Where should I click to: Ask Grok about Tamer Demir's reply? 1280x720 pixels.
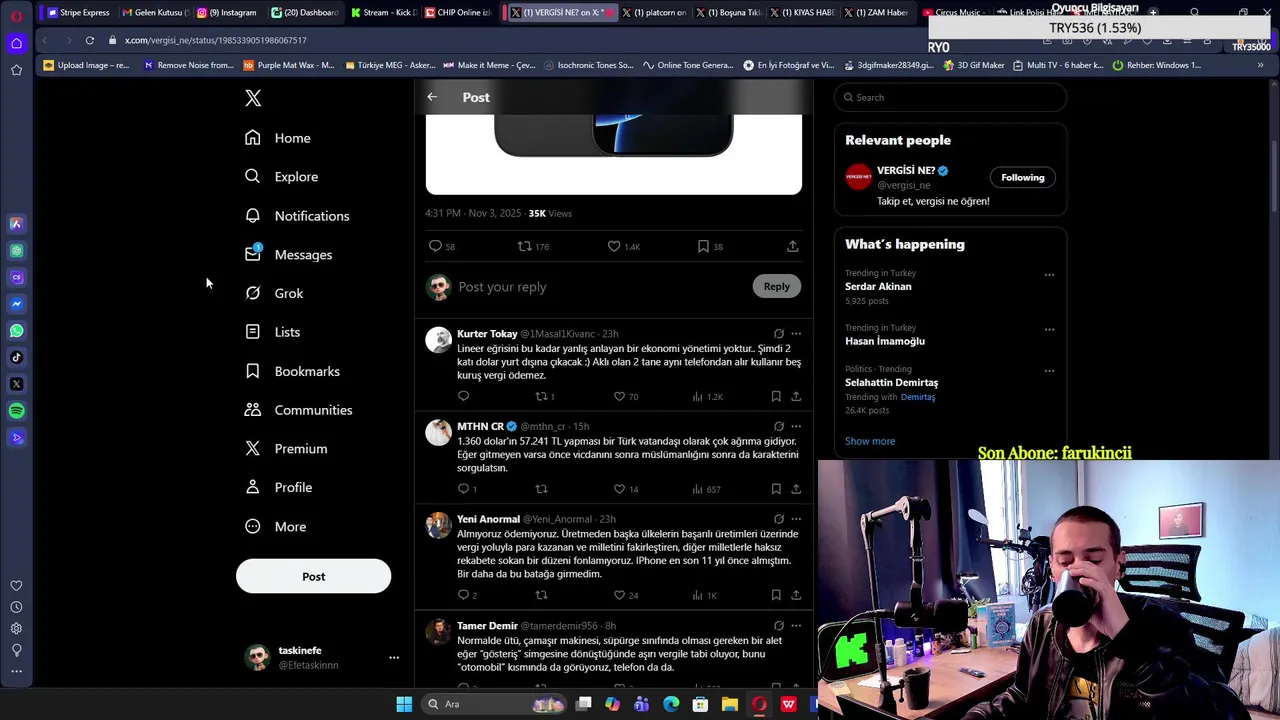(779, 626)
